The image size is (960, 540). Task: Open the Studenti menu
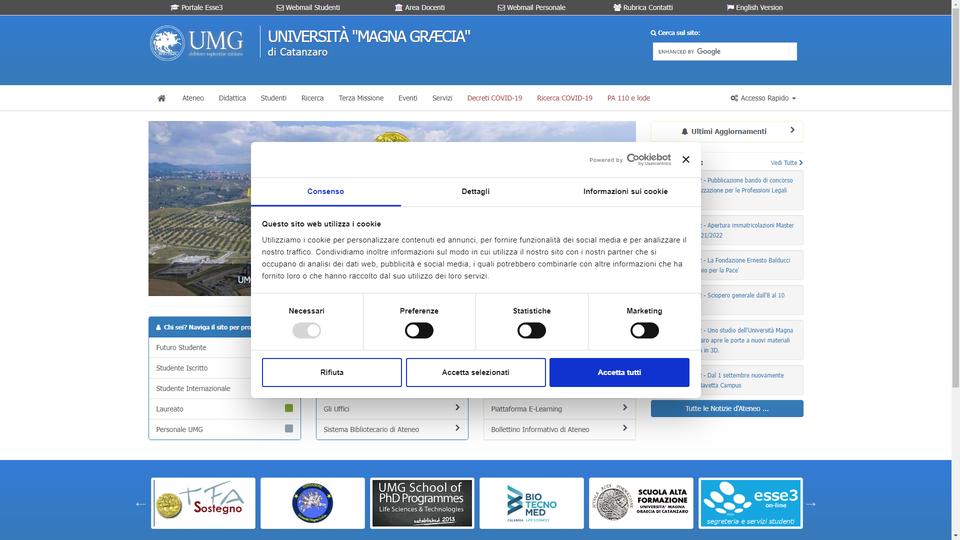tap(273, 98)
